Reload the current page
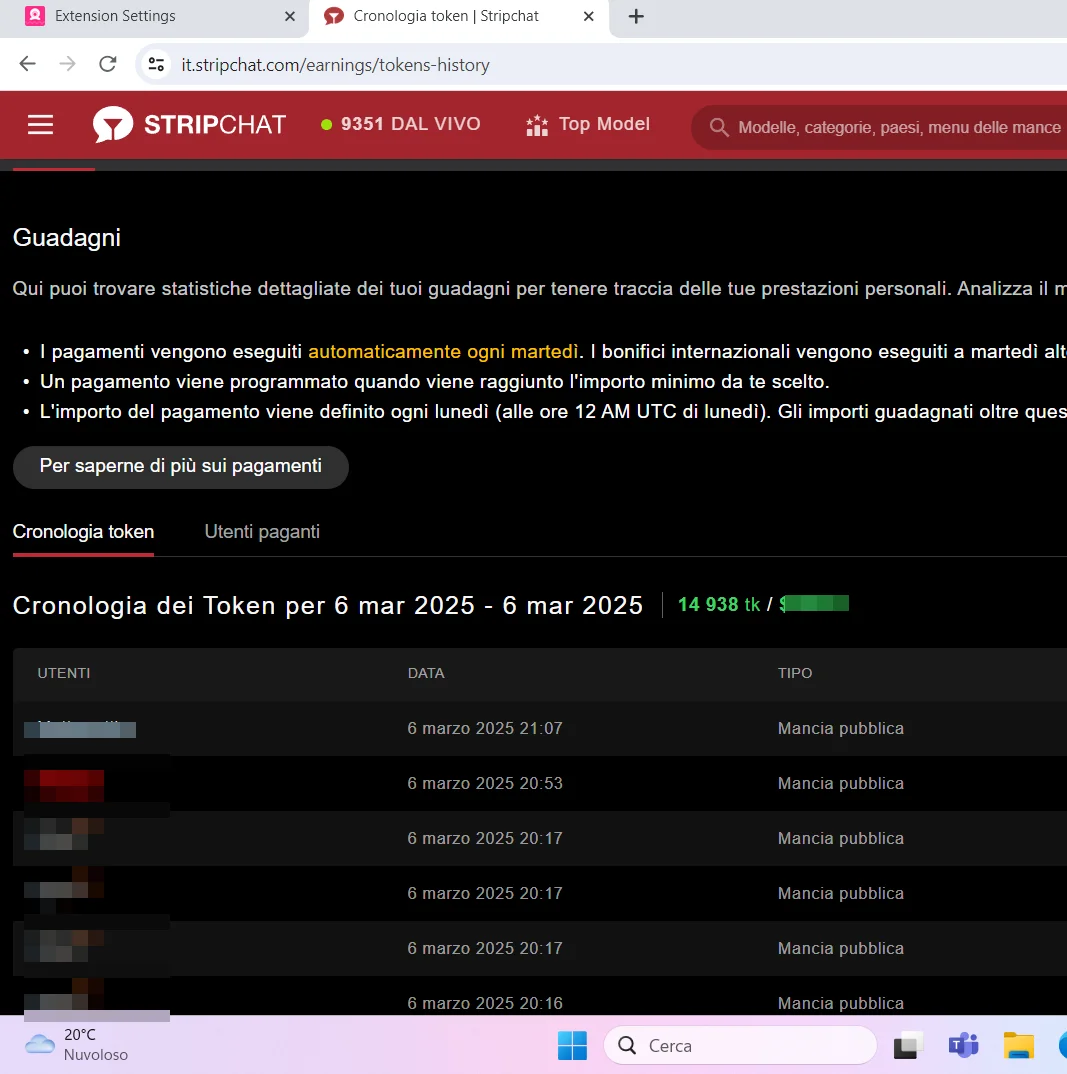Image resolution: width=1067 pixels, height=1074 pixels. point(107,65)
